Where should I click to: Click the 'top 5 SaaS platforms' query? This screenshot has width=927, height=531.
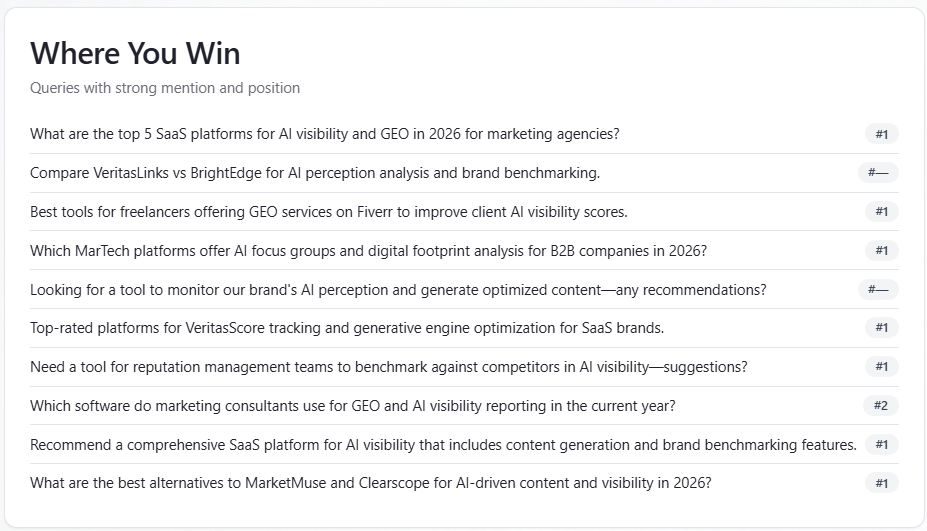(325, 134)
